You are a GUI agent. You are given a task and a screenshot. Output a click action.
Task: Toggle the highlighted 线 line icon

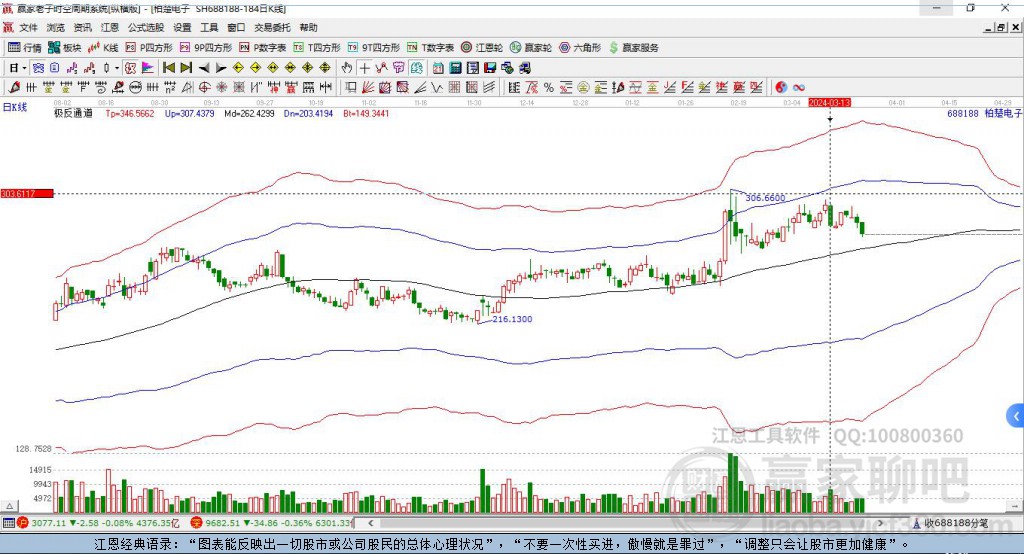pyautogui.click(x=416, y=68)
